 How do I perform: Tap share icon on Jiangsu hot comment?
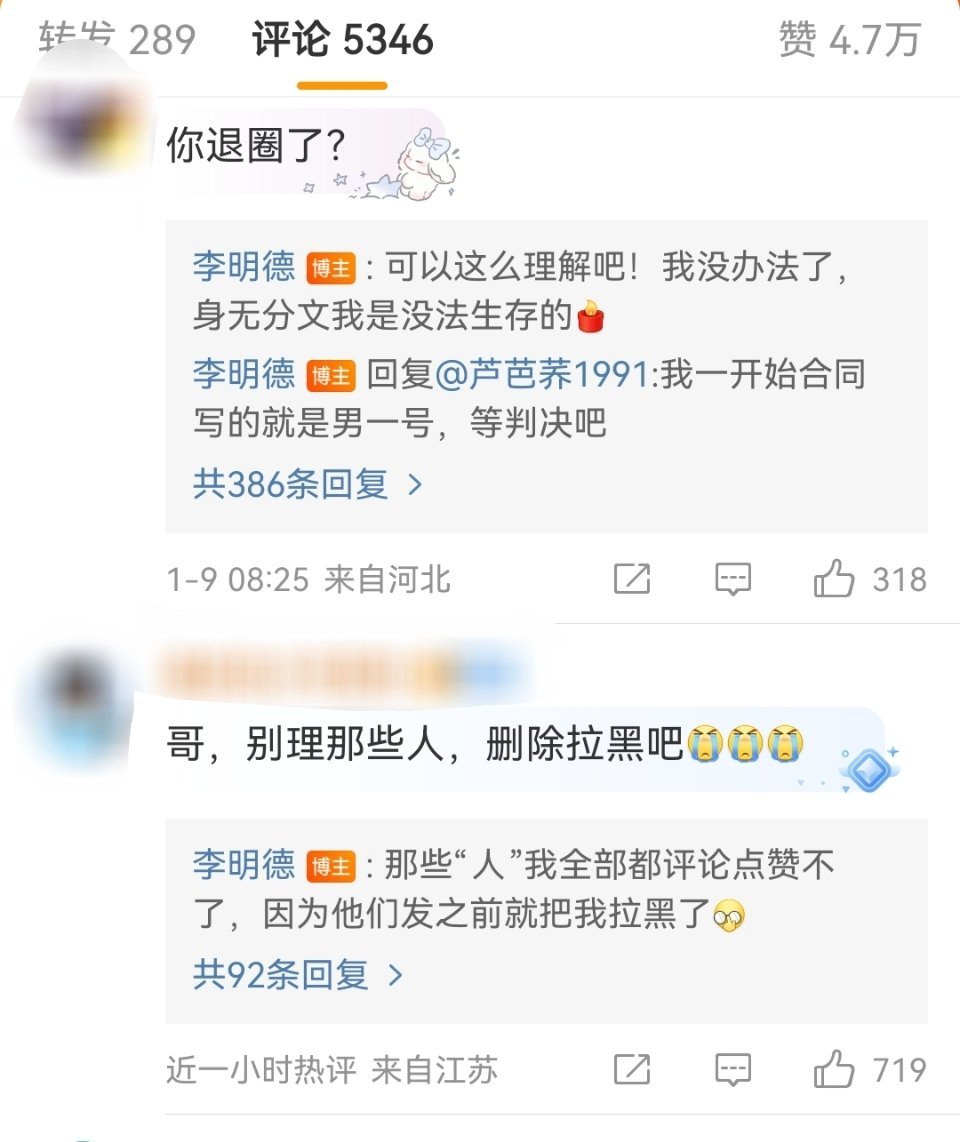[632, 1069]
